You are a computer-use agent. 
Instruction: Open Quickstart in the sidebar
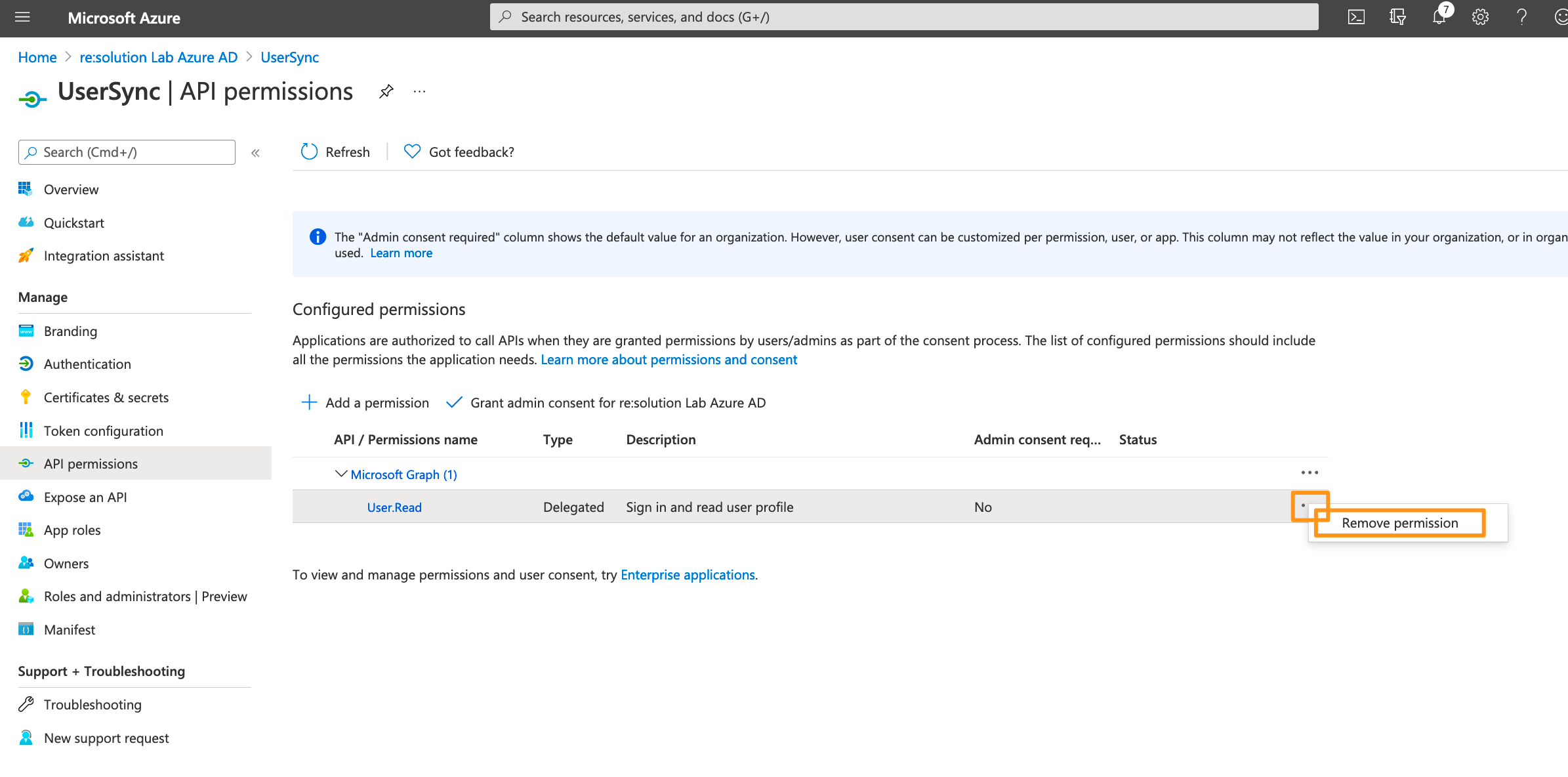click(x=74, y=223)
